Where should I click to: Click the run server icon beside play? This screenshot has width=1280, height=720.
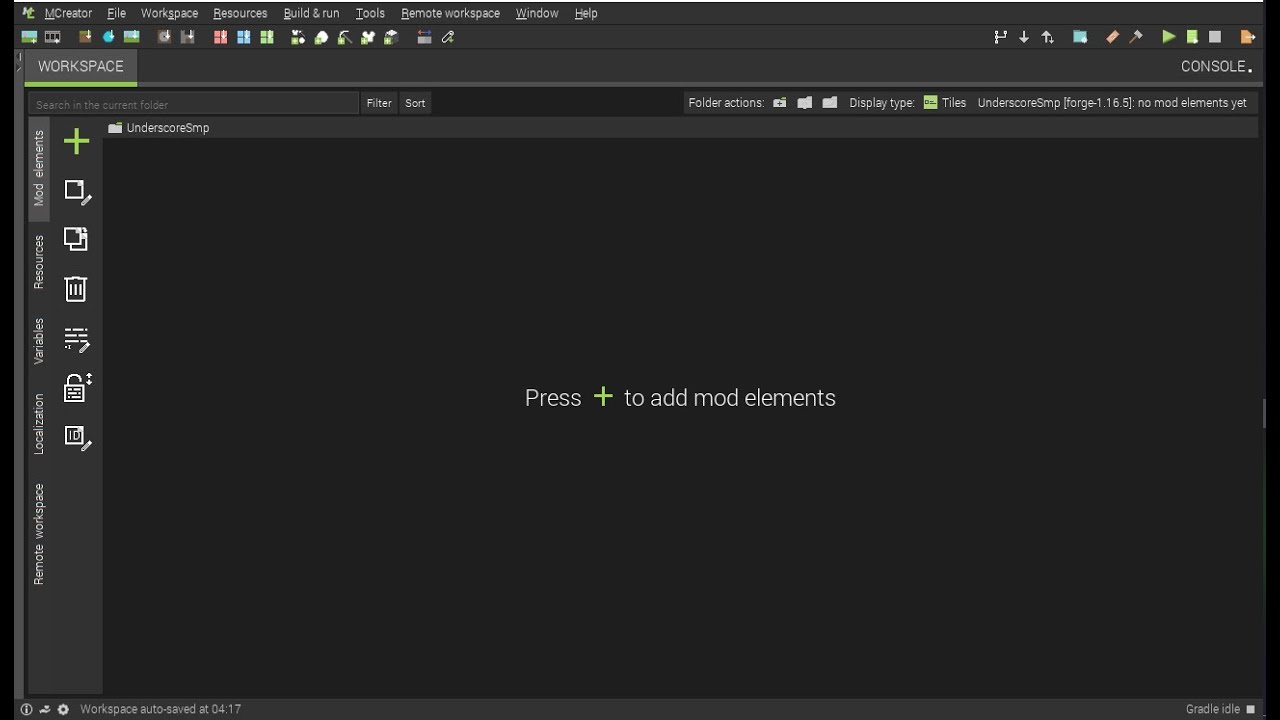pos(1192,37)
